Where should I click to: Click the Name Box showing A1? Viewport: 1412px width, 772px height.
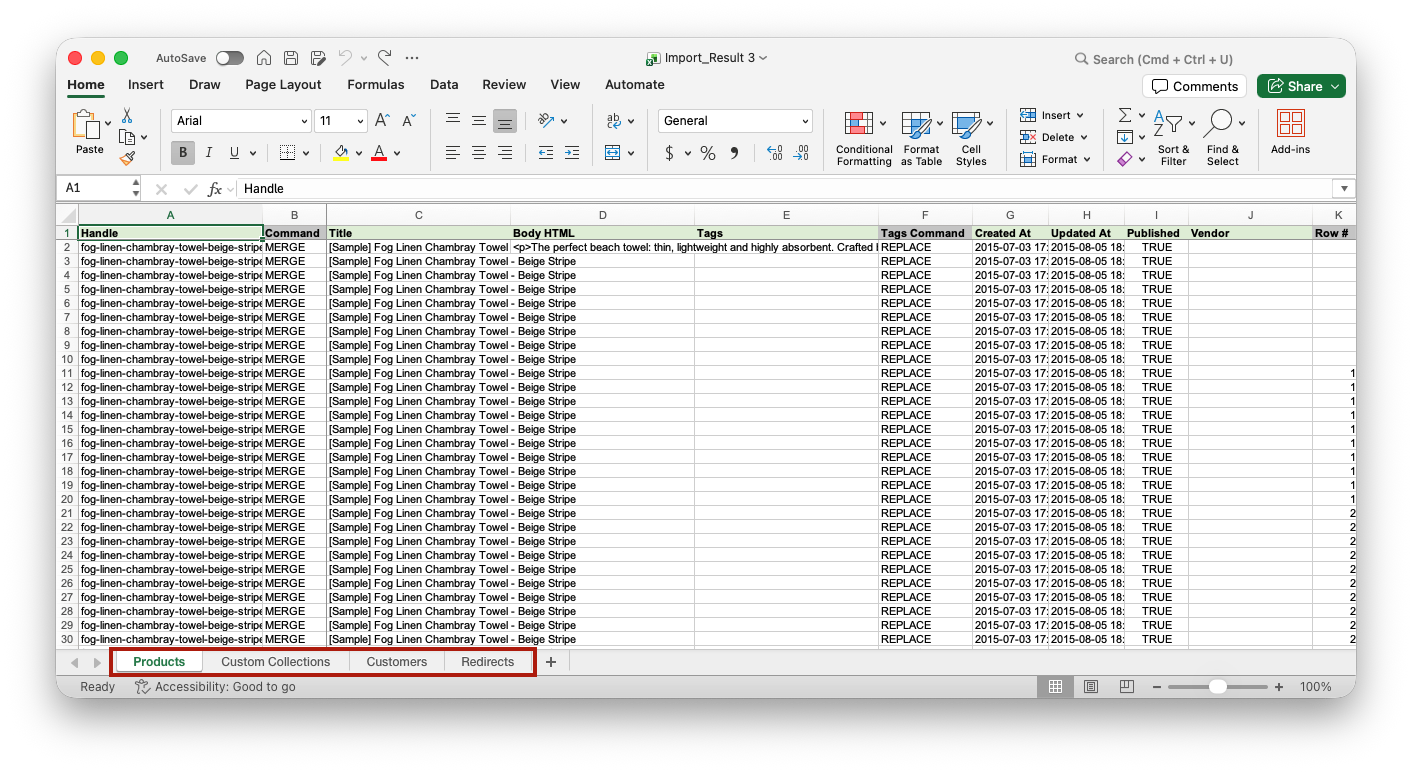[97, 188]
